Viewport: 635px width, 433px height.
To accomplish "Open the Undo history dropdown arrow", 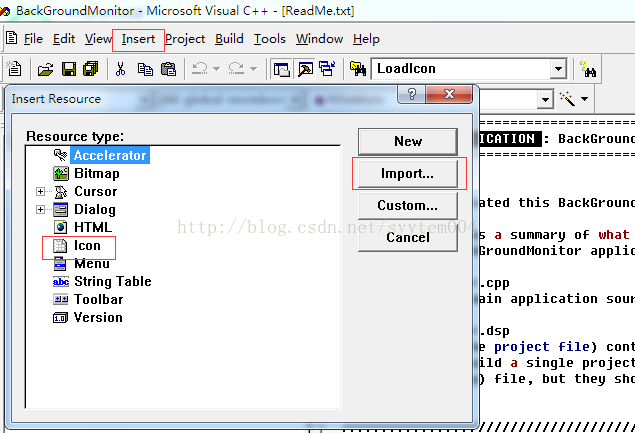I will 217,68.
